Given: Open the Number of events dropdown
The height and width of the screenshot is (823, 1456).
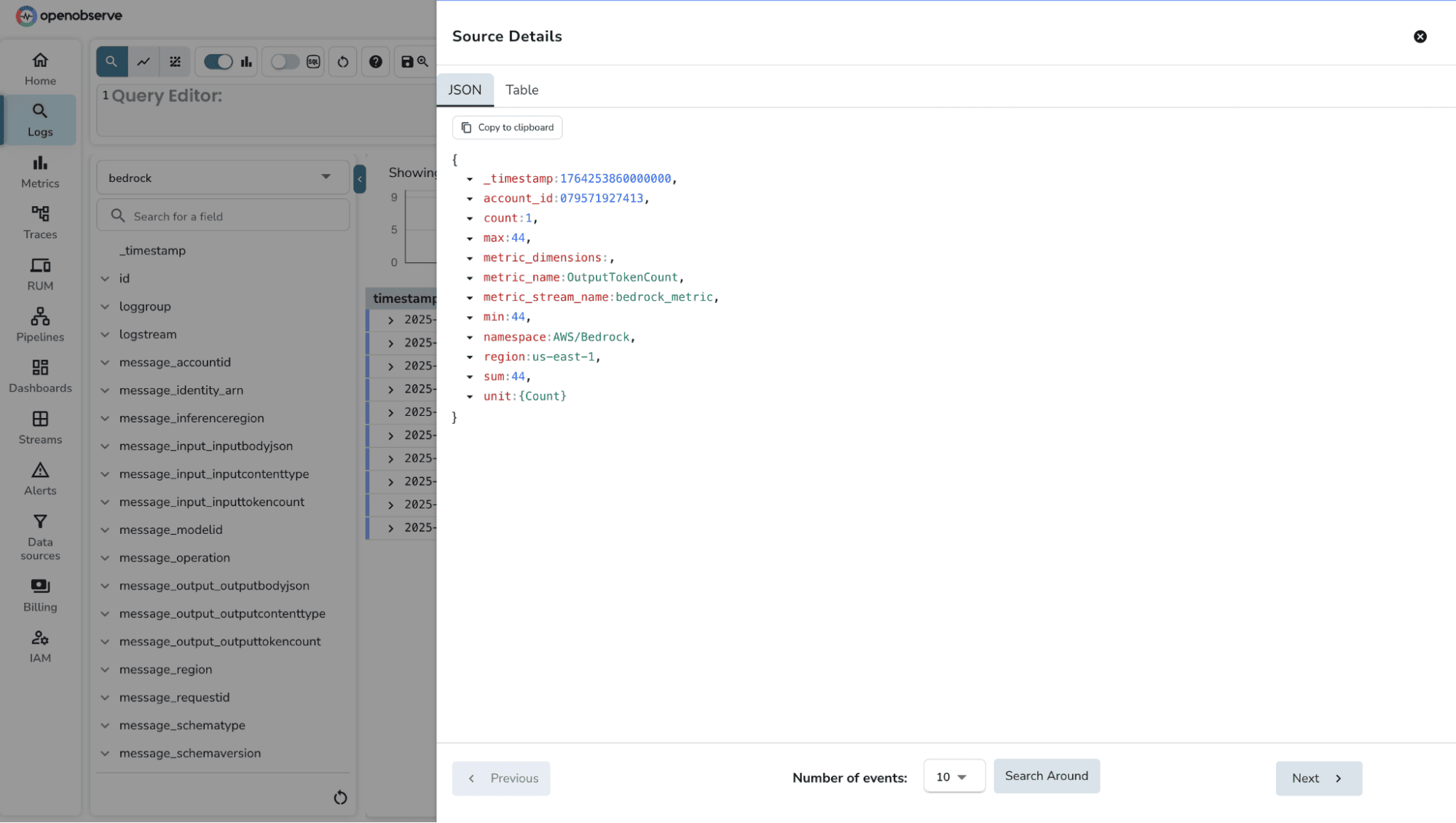Looking at the screenshot, I should click(953, 777).
